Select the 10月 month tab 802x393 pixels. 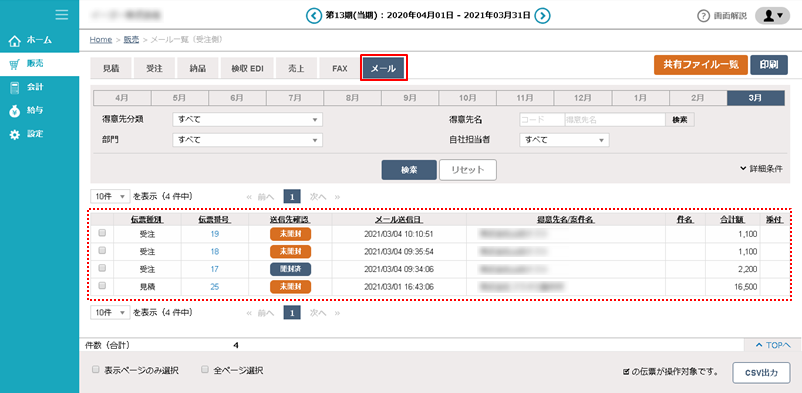[467, 98]
